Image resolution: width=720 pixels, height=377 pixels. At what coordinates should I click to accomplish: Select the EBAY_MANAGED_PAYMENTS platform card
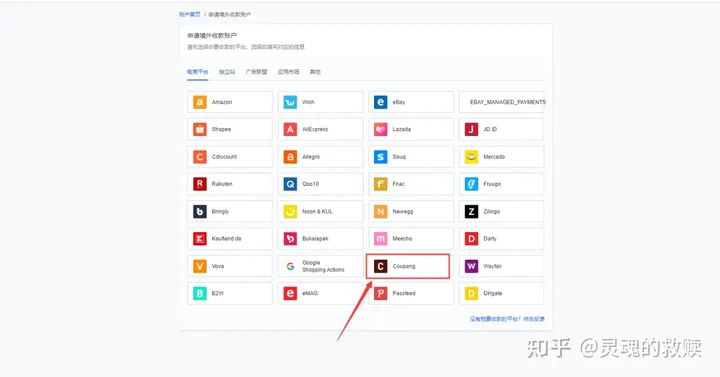pyautogui.click(x=501, y=102)
